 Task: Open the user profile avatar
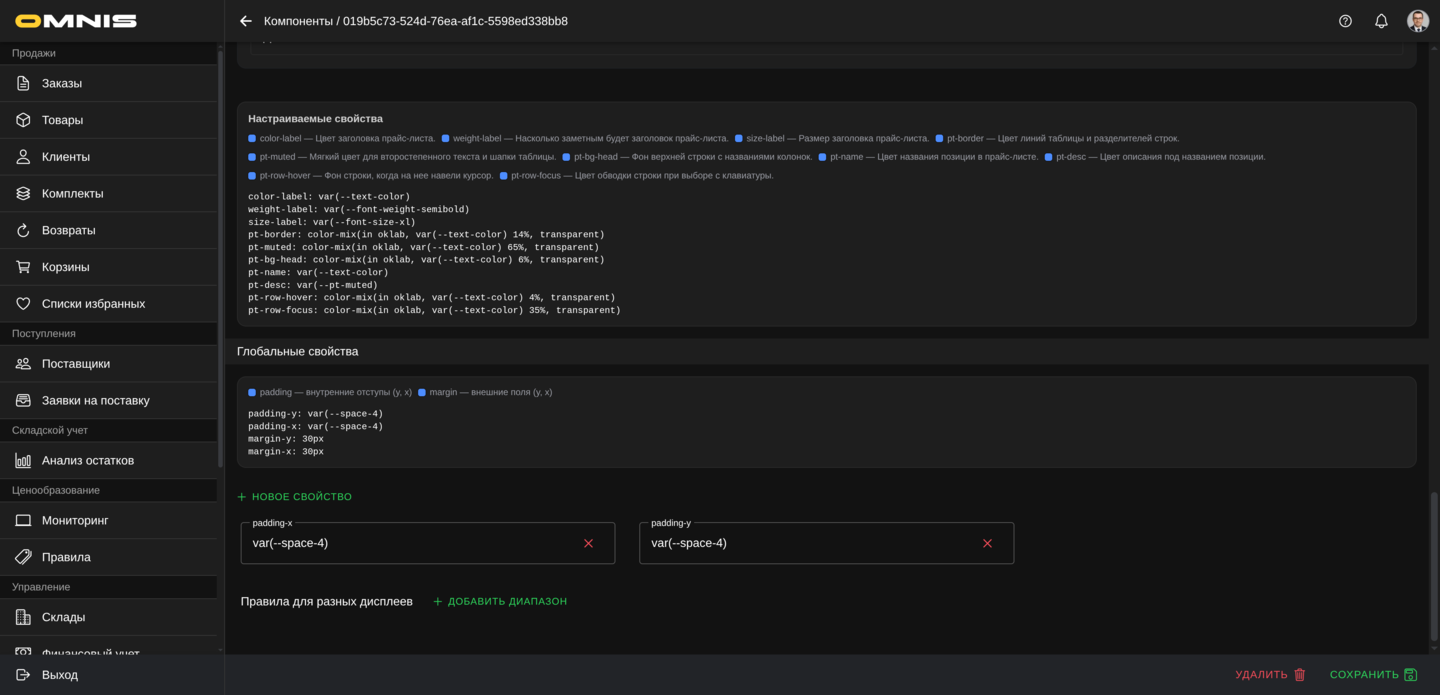pyautogui.click(x=1417, y=21)
